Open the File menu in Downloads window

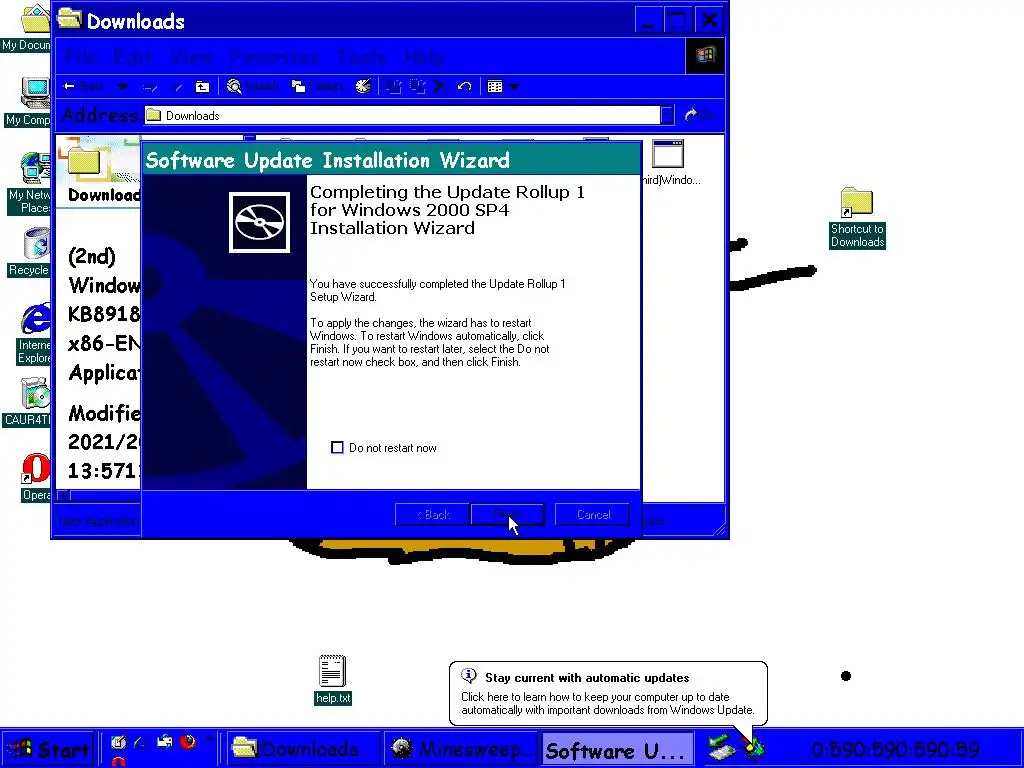point(82,57)
